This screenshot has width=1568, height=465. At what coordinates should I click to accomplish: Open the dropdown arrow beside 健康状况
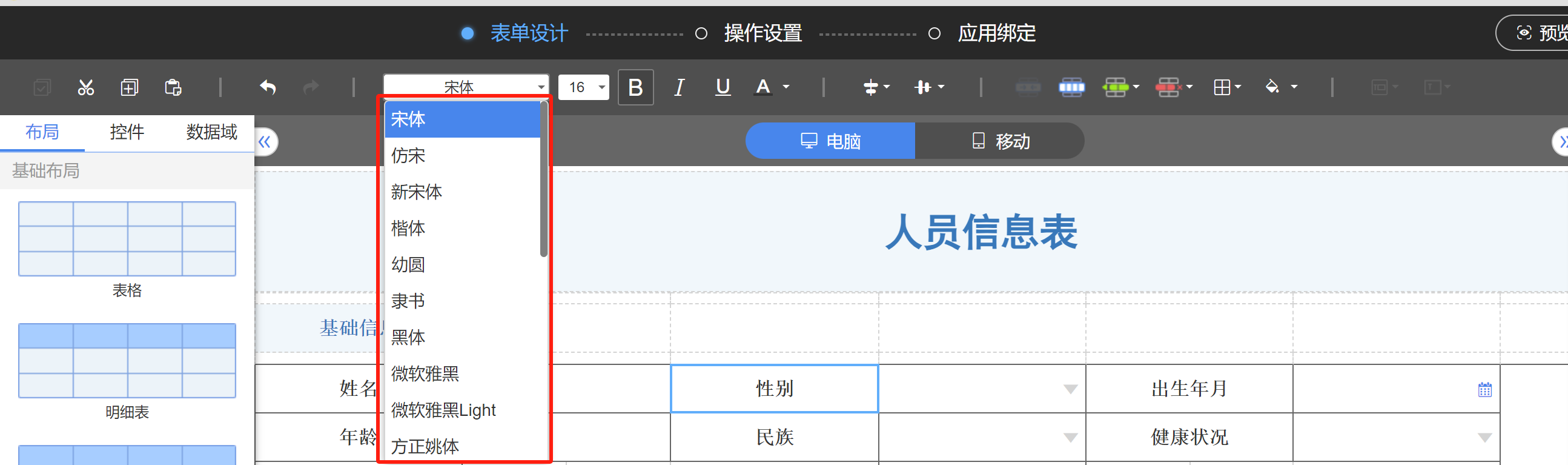[1484, 438]
